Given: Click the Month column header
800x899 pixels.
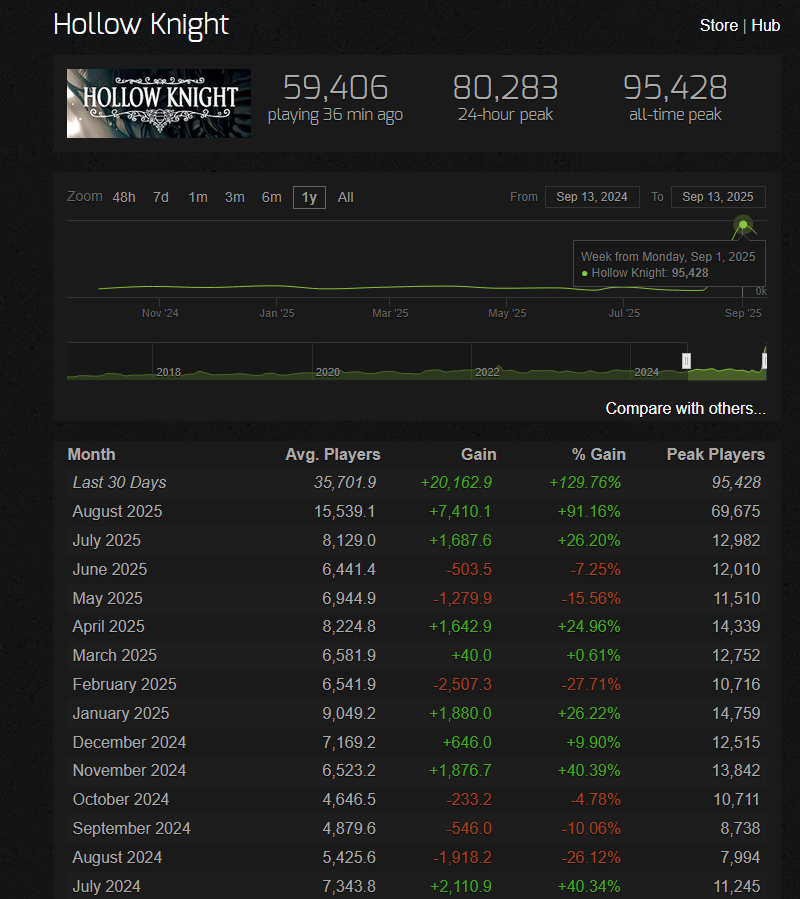Looking at the screenshot, I should (91, 454).
